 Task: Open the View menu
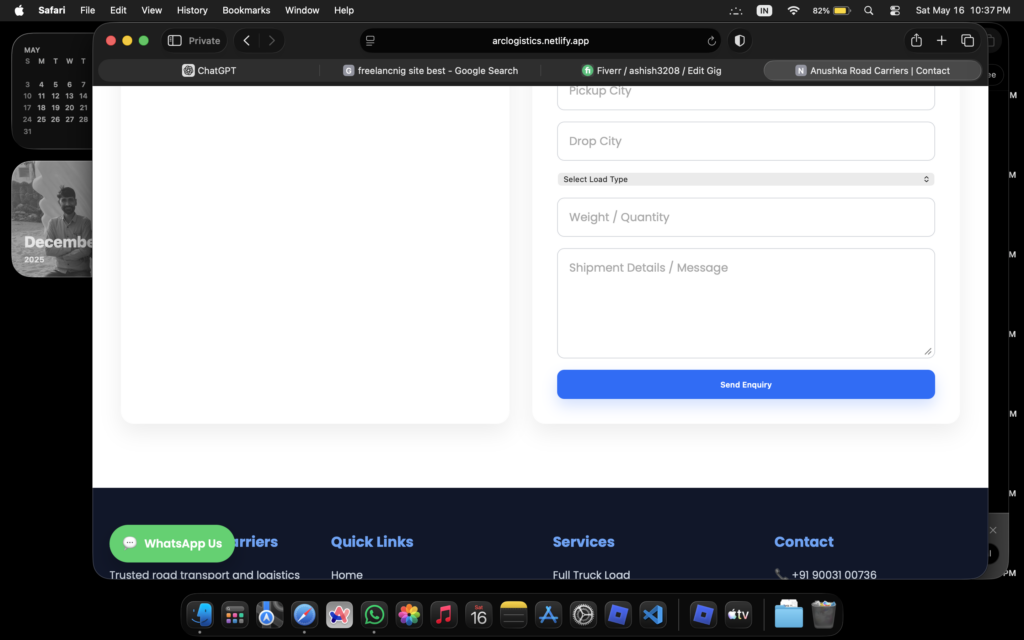click(x=152, y=10)
